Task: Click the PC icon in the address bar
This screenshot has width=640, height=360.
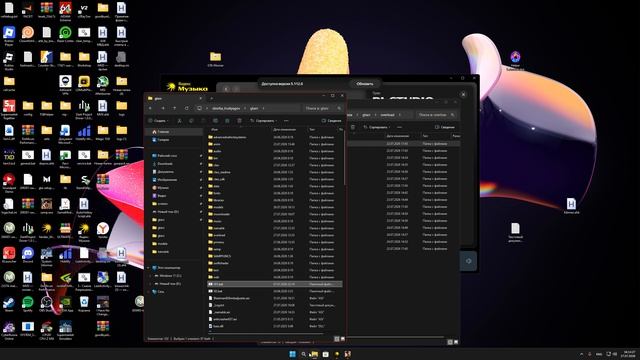Action: (x=199, y=108)
